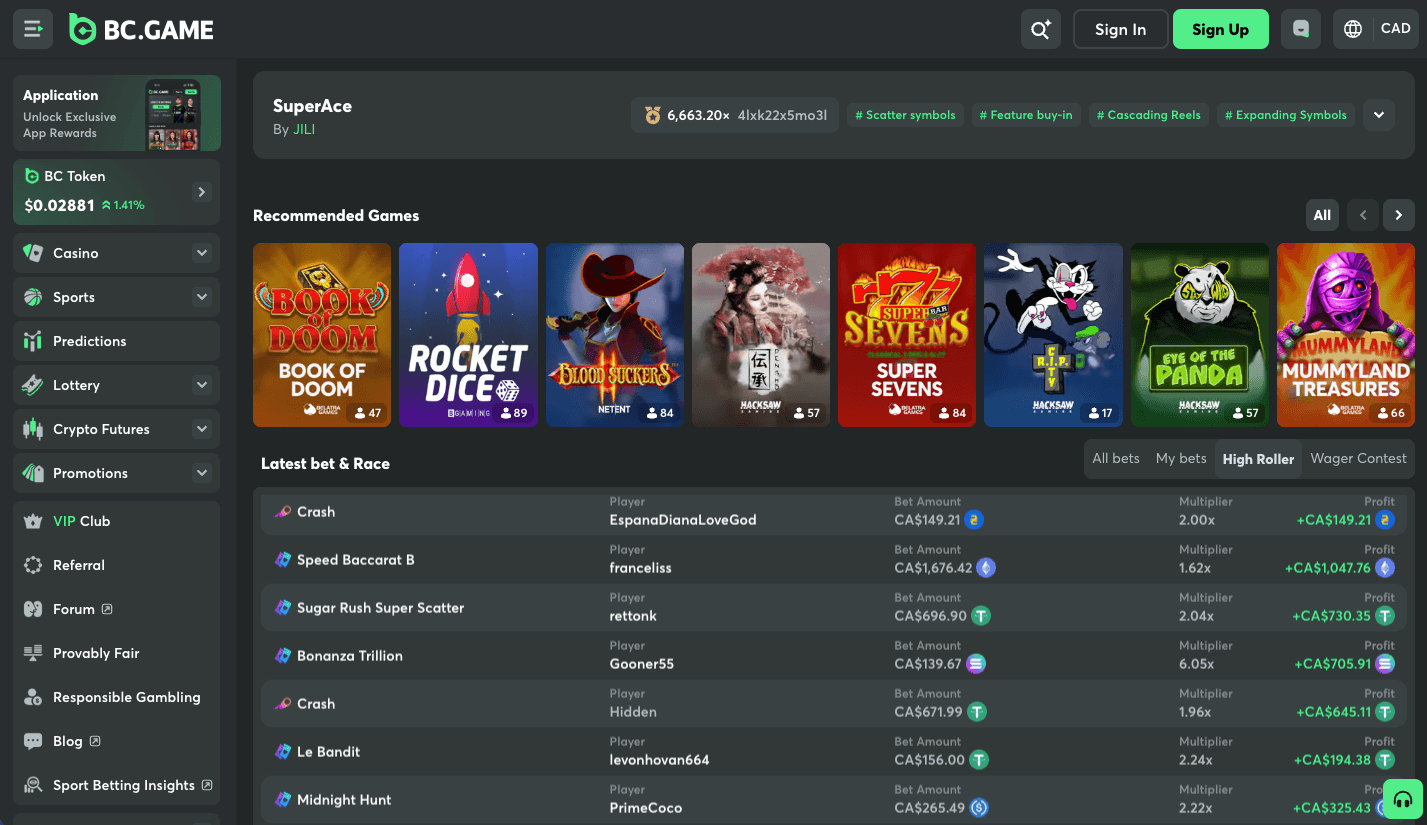The width and height of the screenshot is (1427, 825).
Task: Click the Le Bandit game name
Action: (328, 752)
